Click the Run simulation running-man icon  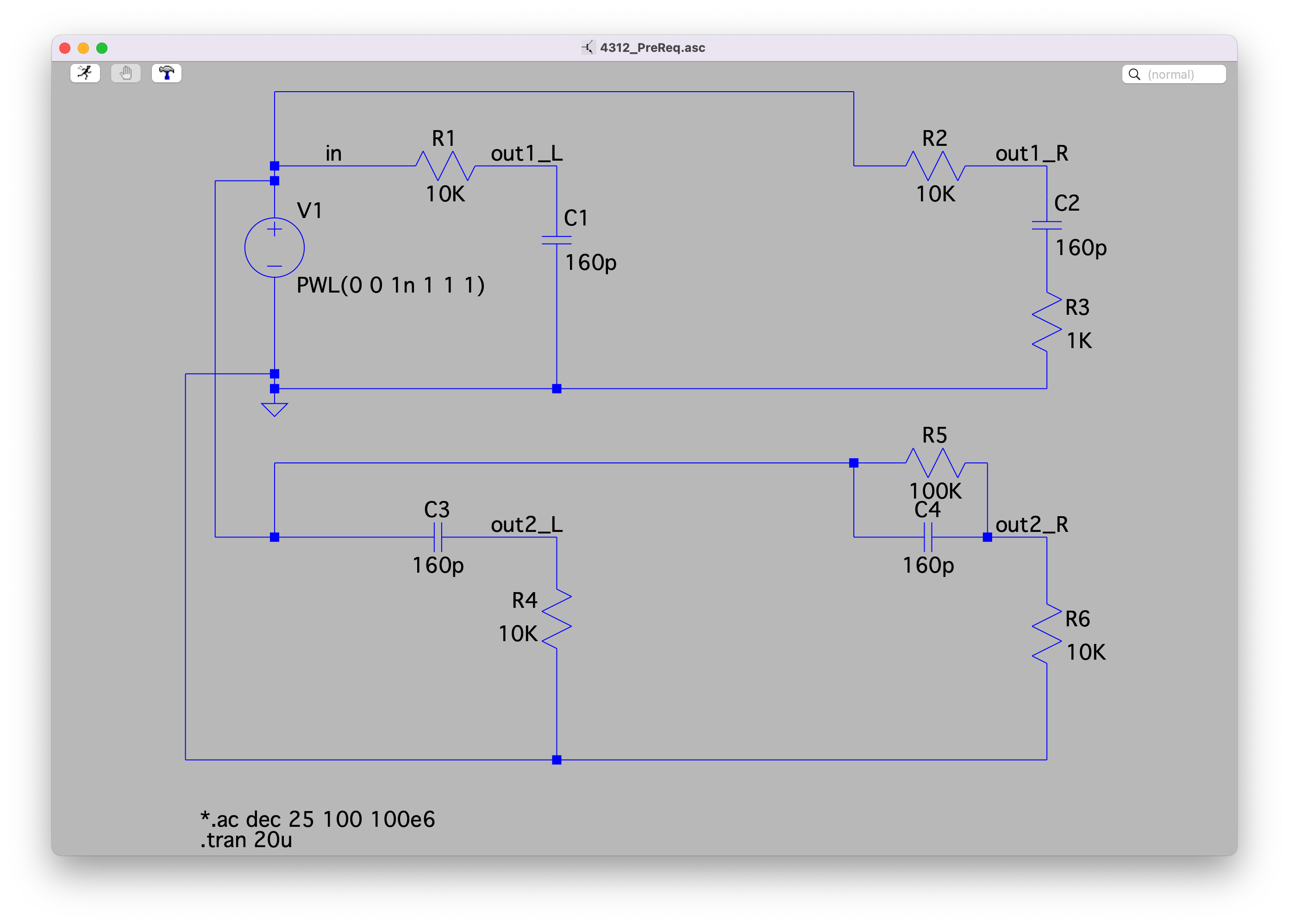pos(85,73)
